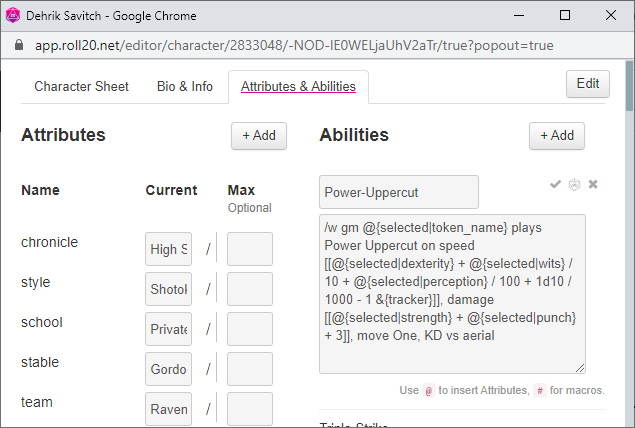Switch to the Character Sheet tab
This screenshot has height=428, width=635.
tap(81, 87)
